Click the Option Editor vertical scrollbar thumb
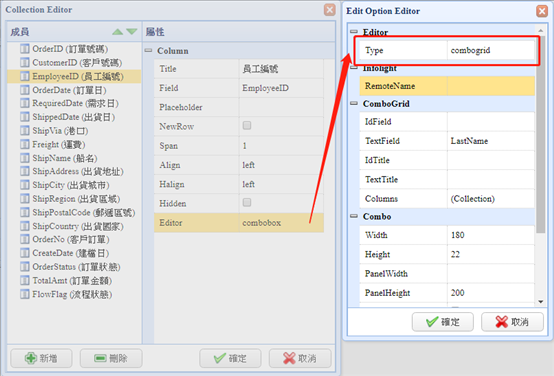554x376 pixels. 541,134
